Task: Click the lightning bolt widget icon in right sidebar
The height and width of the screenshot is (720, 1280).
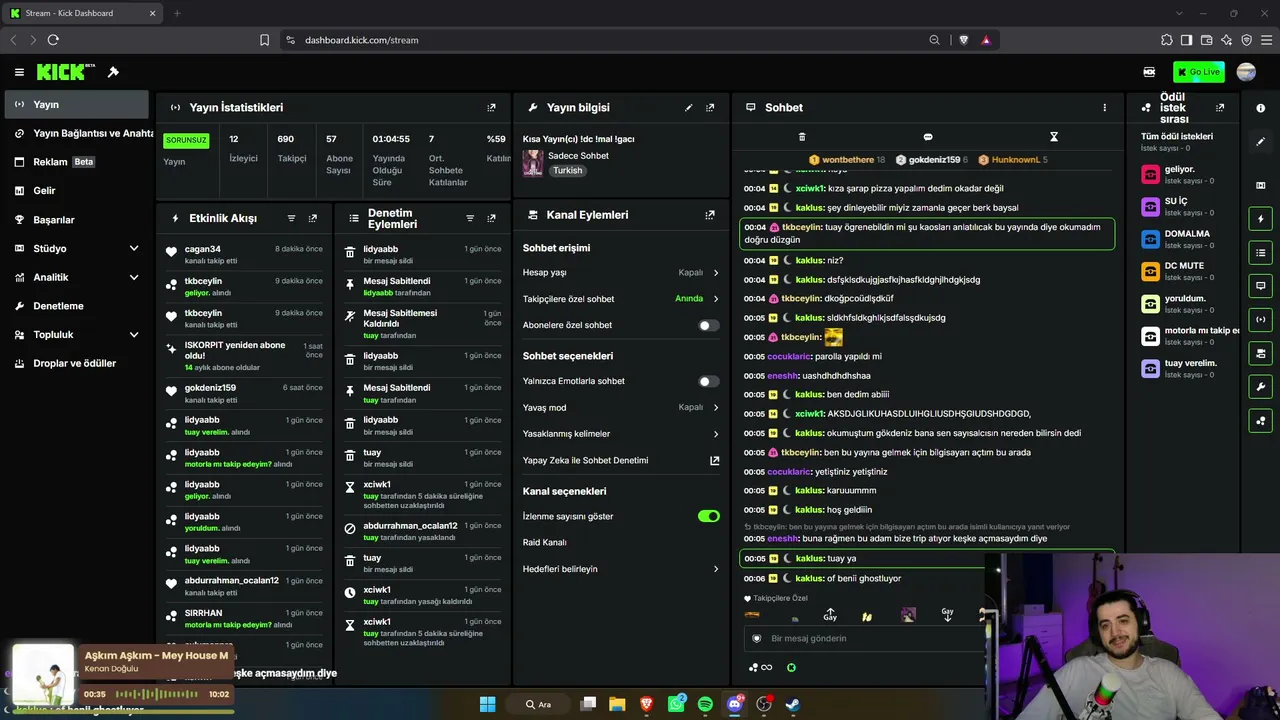Action: coord(1260,219)
